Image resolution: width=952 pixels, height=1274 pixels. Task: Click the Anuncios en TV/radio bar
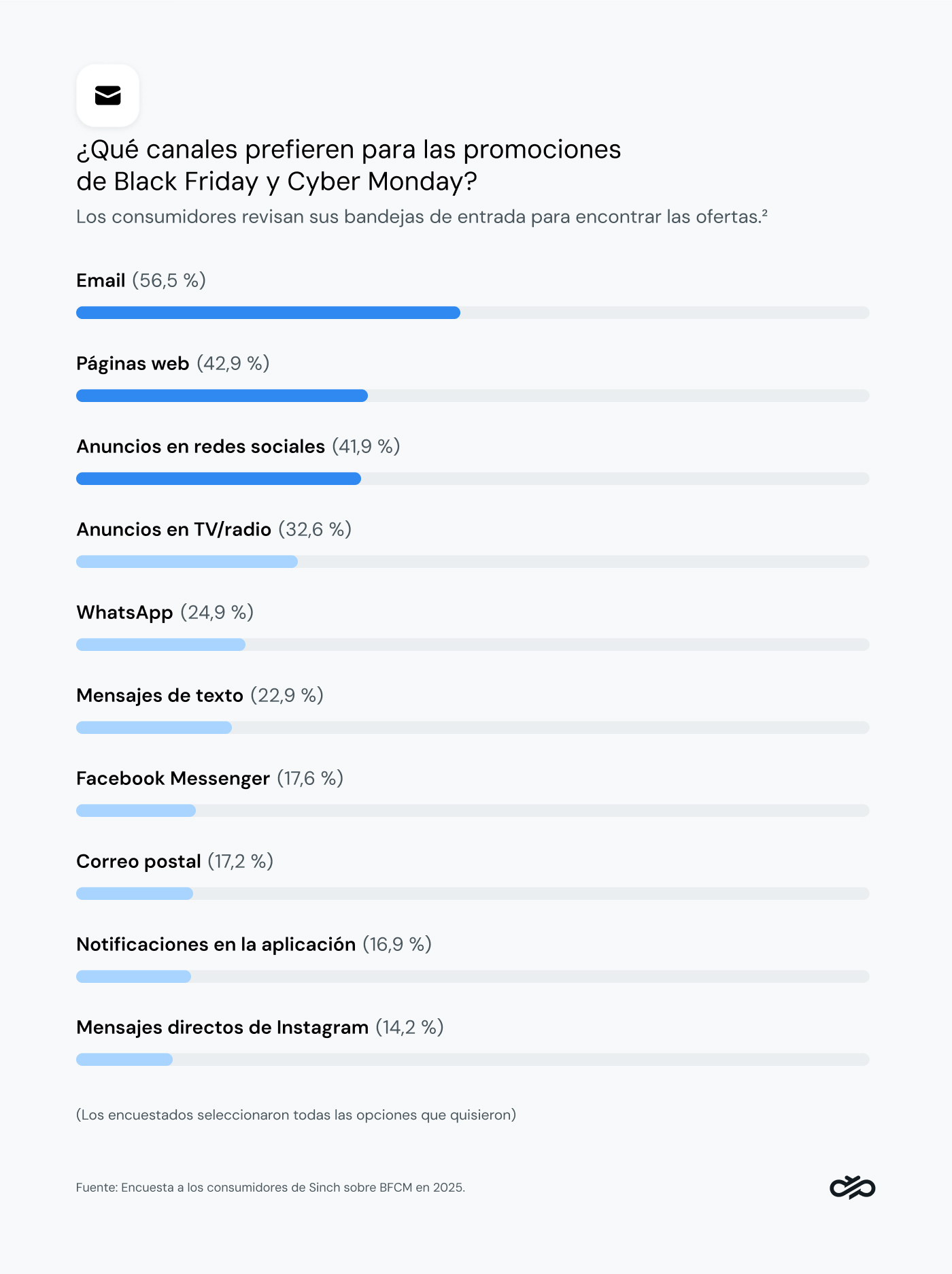tap(473, 562)
